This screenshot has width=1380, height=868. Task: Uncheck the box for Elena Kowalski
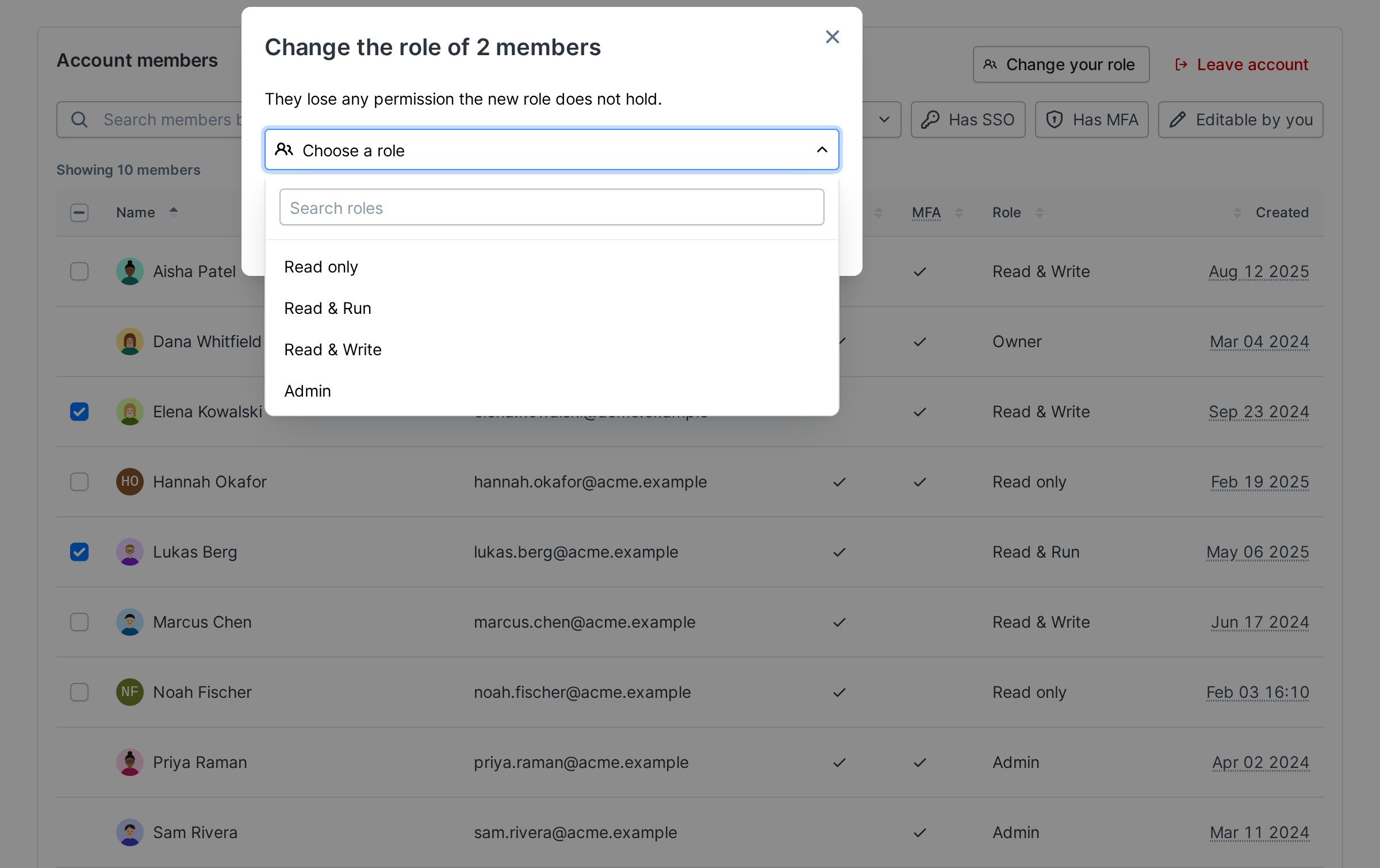pyautogui.click(x=79, y=412)
